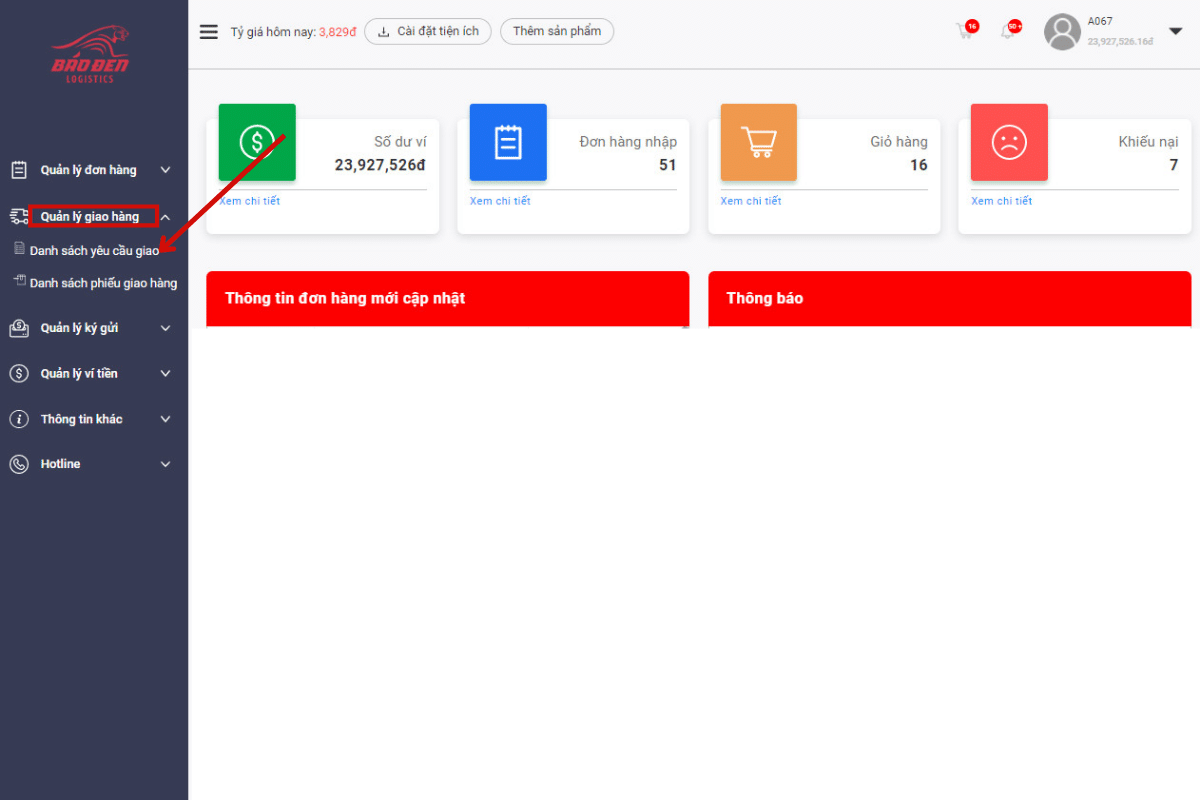Click the red complaint sad face icon
1200x800 pixels.
(1009, 142)
